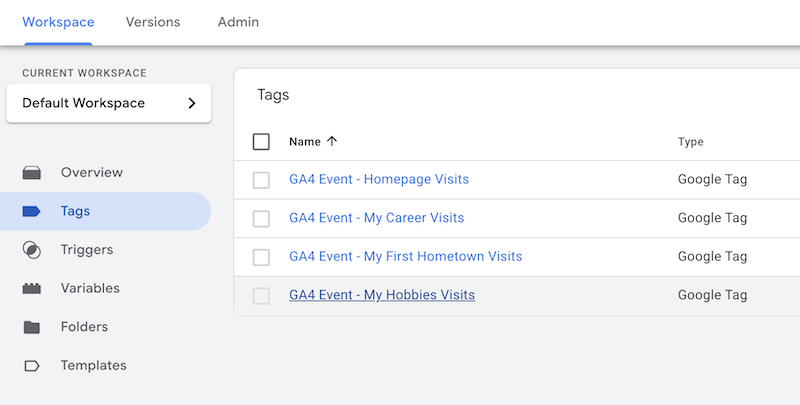Check the Homepage Visits tag checkbox
This screenshot has width=800, height=405.
point(261,180)
